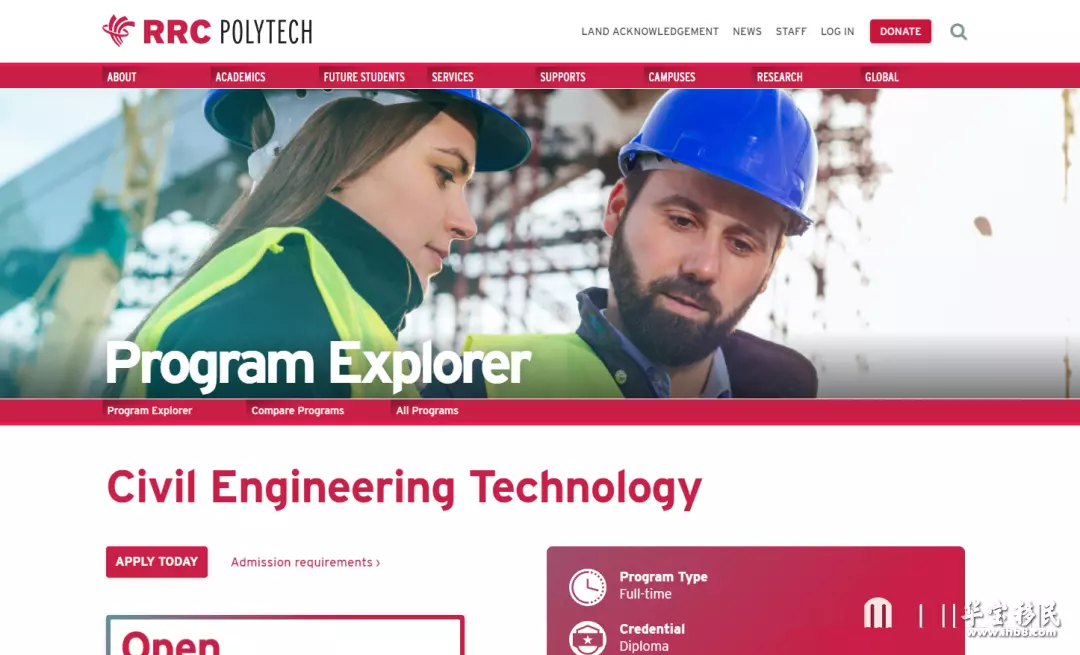Expand the Supports menu
This screenshot has height=655, width=1080.
pyautogui.click(x=563, y=76)
